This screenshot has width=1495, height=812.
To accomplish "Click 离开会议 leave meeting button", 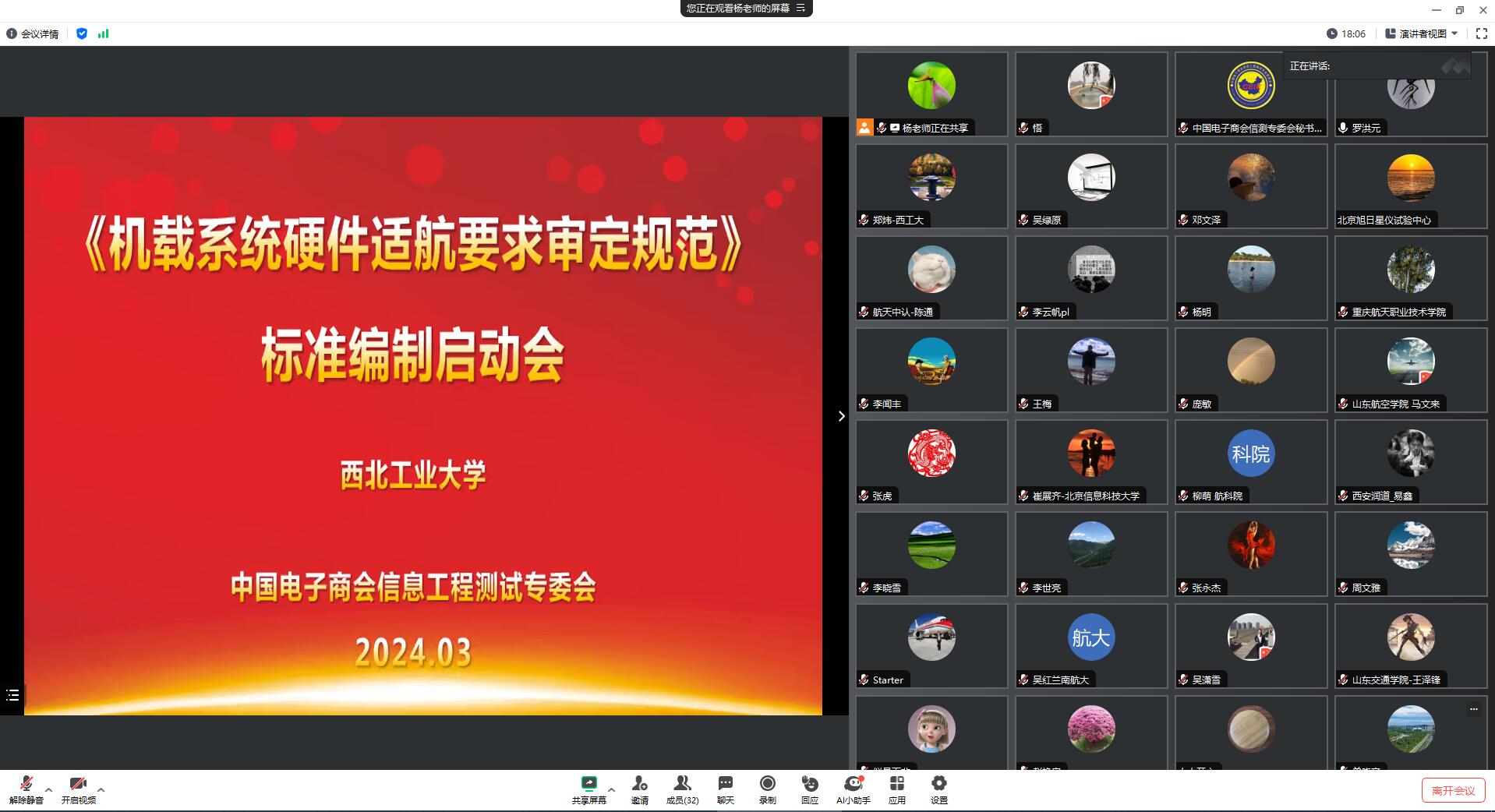I will 1453,790.
